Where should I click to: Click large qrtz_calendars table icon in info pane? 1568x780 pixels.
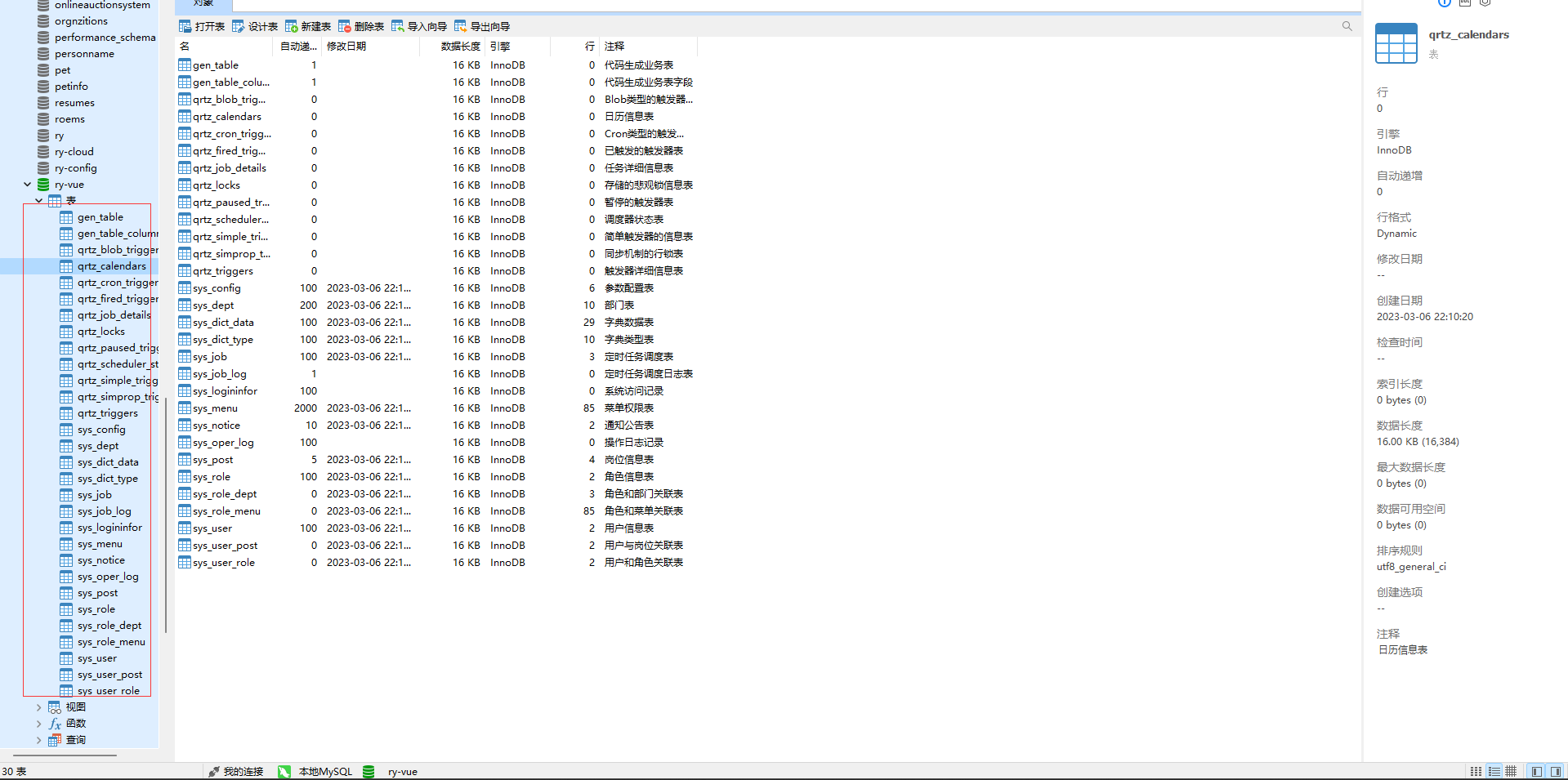[1396, 43]
